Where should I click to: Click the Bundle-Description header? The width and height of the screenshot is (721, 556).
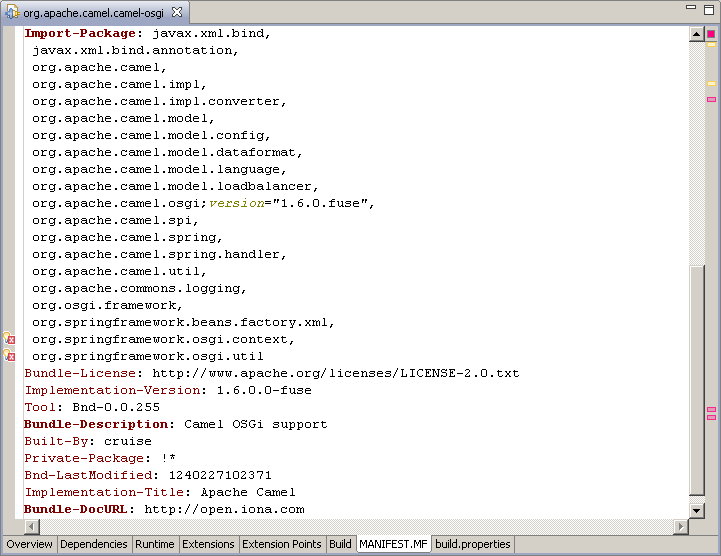pyautogui.click(x=96, y=424)
